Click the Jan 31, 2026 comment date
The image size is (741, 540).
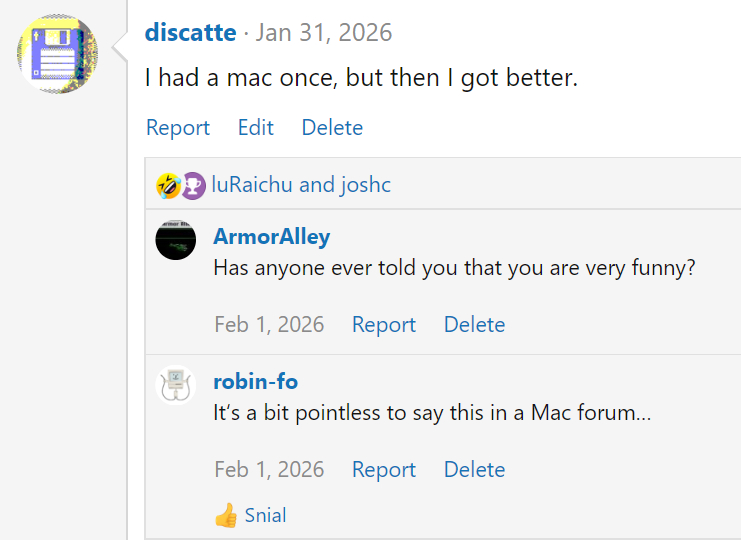pos(324,33)
